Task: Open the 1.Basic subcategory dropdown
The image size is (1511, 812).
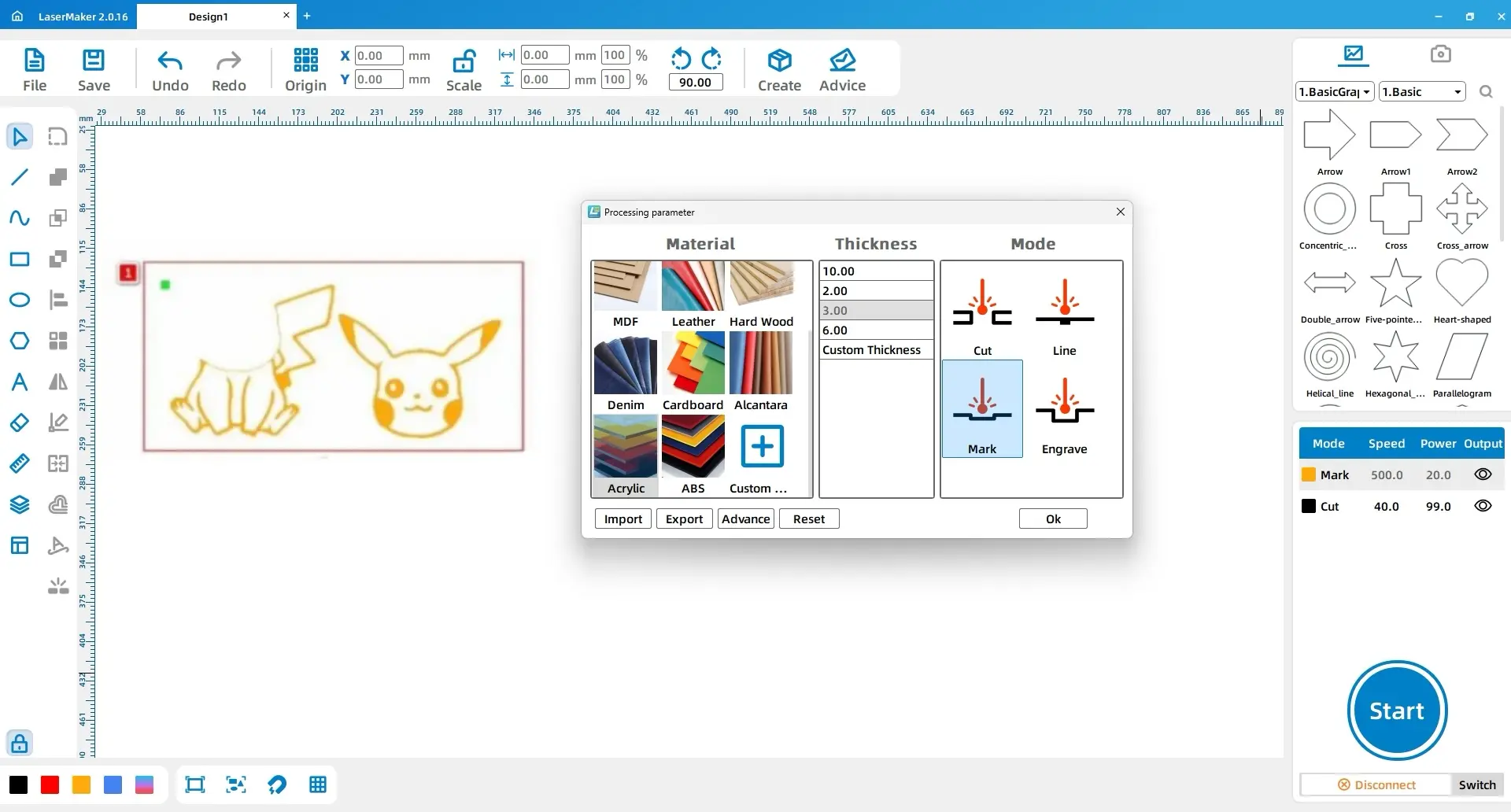Action: click(1422, 92)
